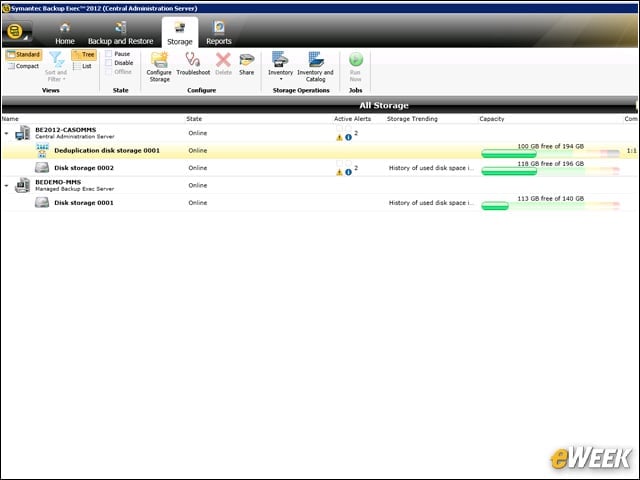Click Online state of Deduplication disk storage
The image size is (640, 480).
click(198, 151)
